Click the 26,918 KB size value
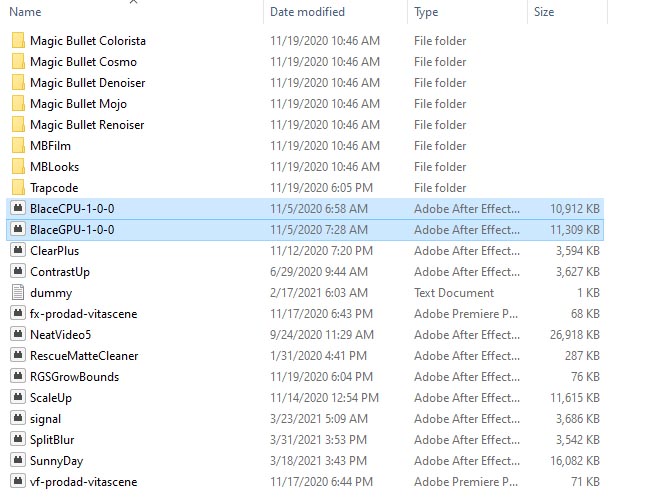 [x=575, y=335]
